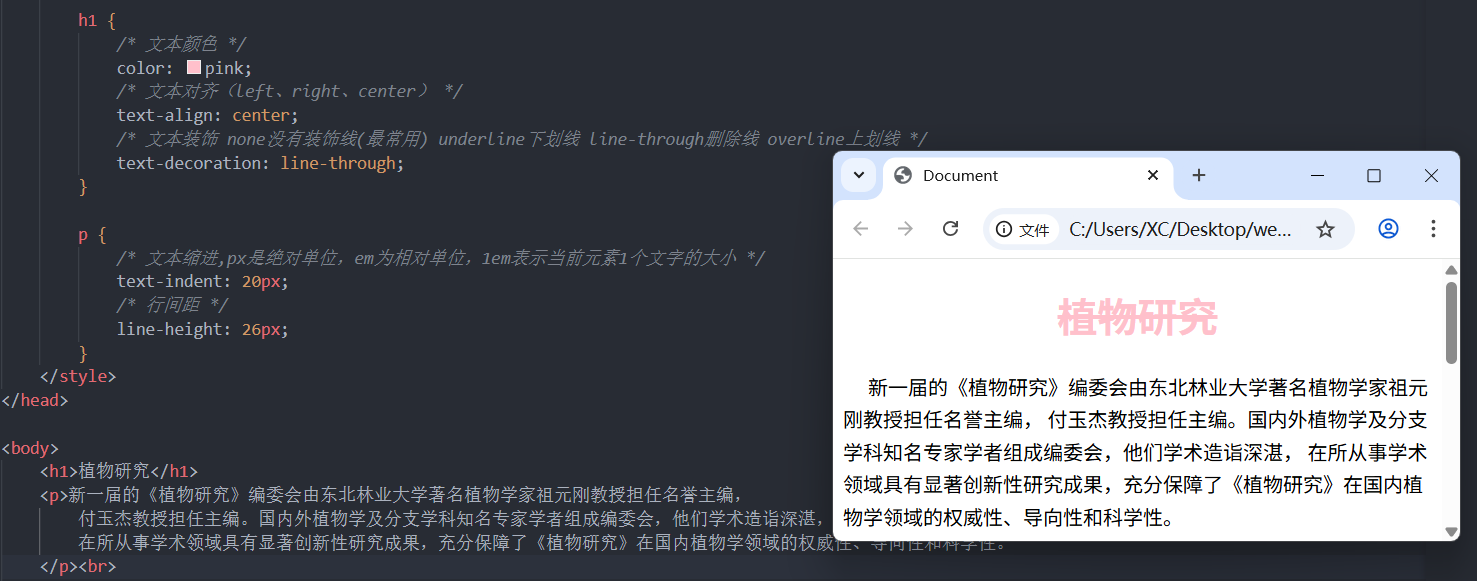Click the h1 selector in the editor
Image resolution: width=1477 pixels, height=581 pixels.
coord(88,20)
